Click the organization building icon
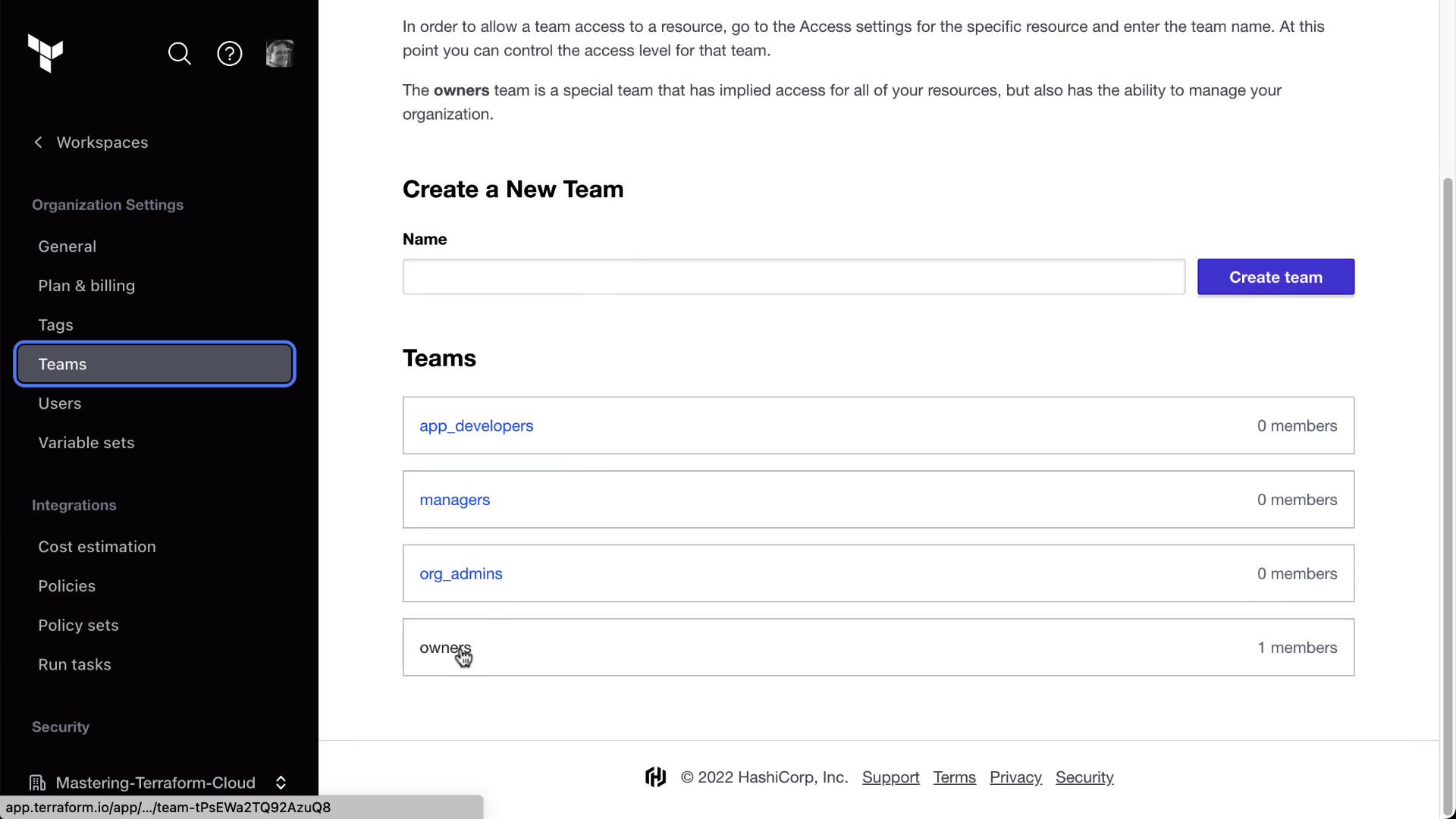 tap(37, 783)
